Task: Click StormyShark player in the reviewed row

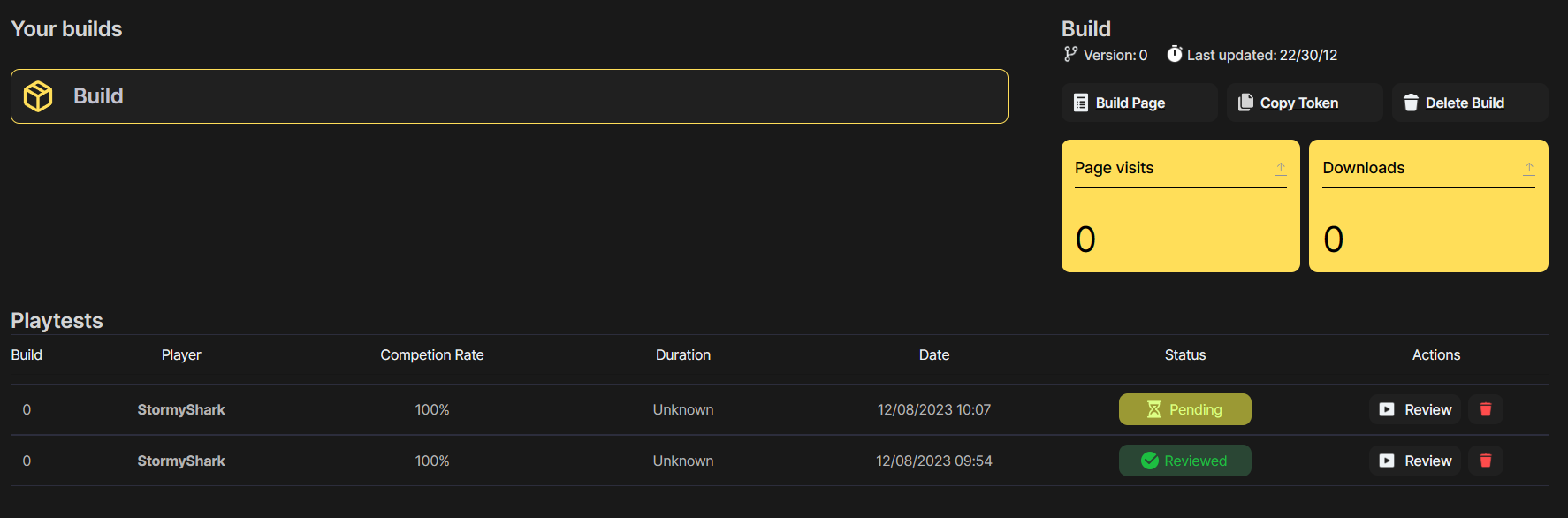Action: 181,461
